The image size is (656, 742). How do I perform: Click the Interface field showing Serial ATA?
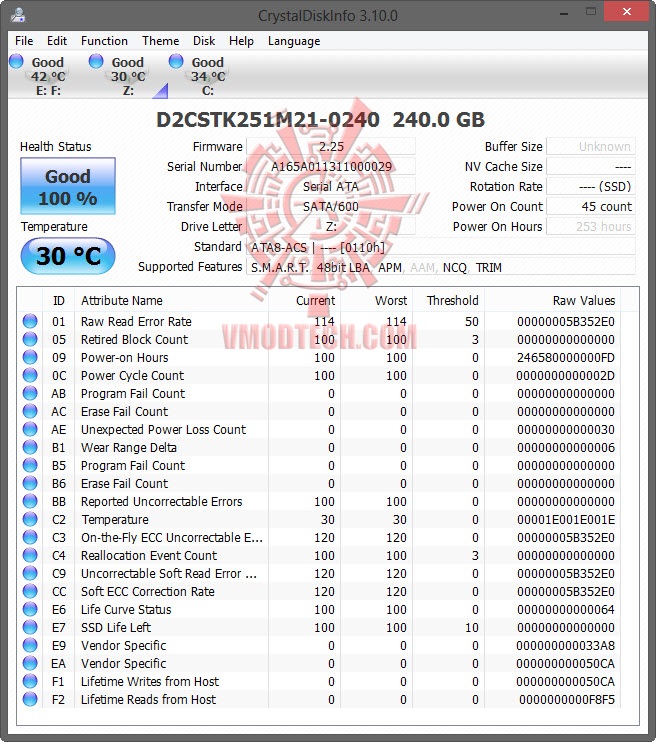coord(331,186)
